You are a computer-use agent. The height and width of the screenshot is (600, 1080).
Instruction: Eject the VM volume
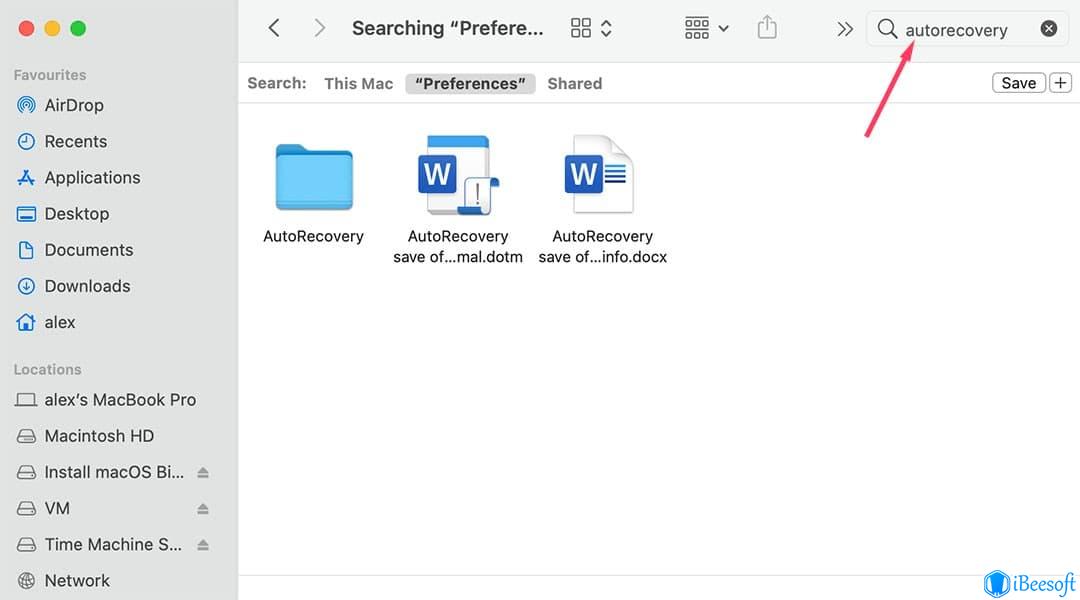pyautogui.click(x=203, y=509)
